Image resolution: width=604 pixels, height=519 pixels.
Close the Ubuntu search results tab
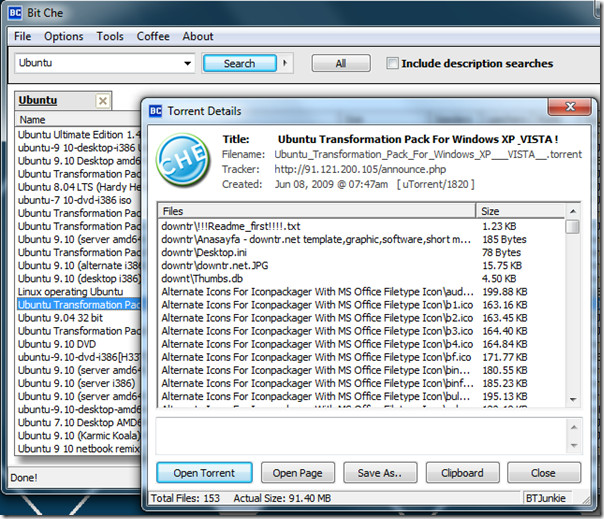click(103, 101)
